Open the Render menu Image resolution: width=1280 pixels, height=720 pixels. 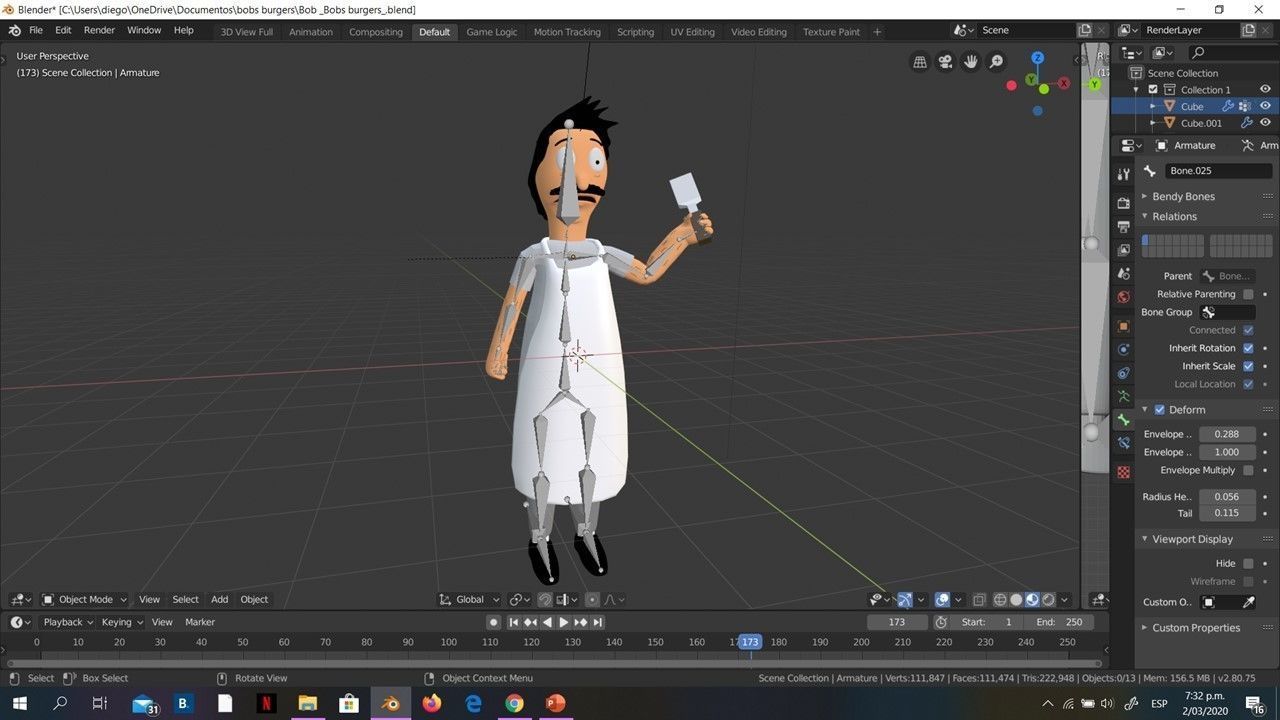[x=99, y=31]
